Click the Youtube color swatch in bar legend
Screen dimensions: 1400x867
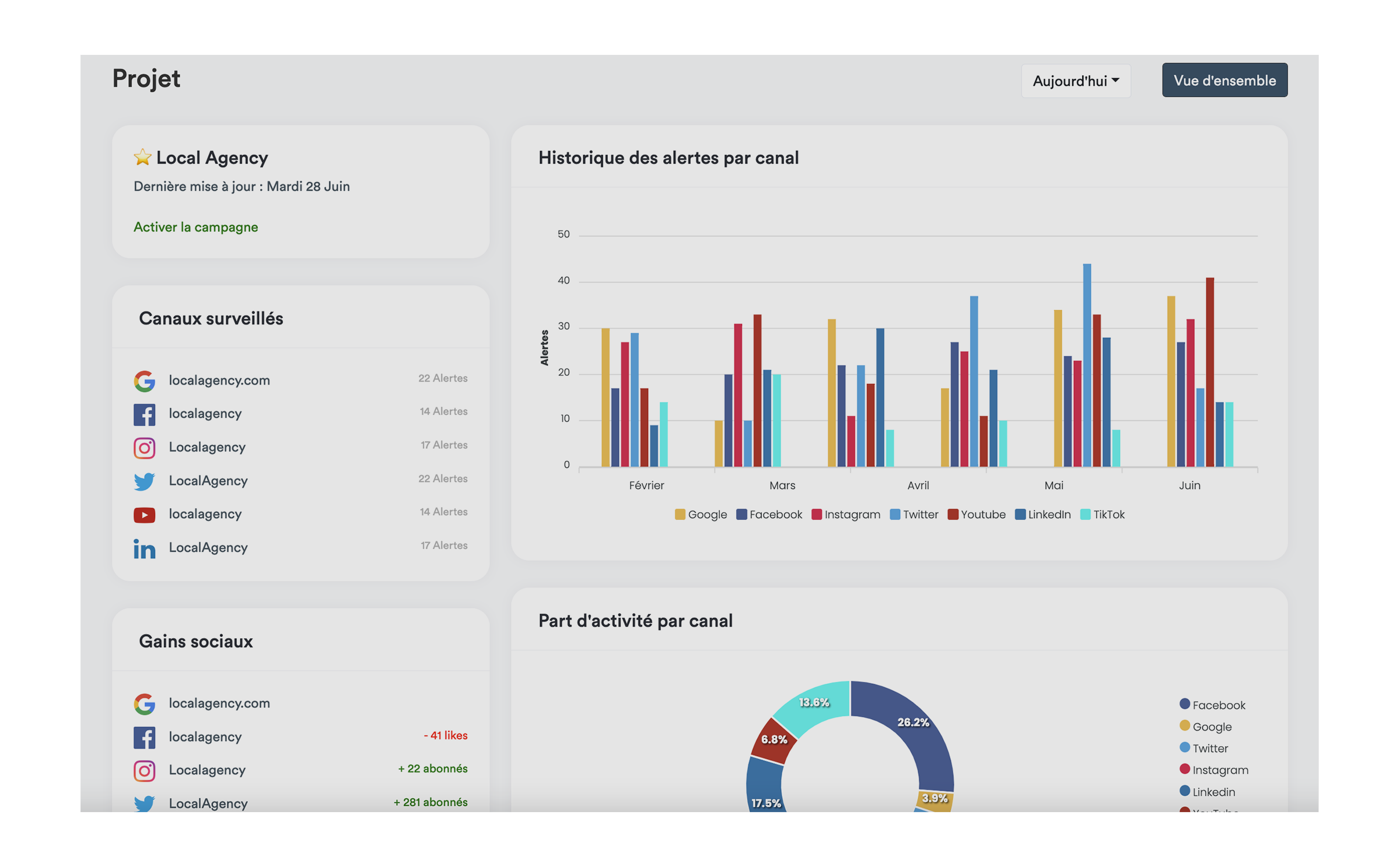click(x=953, y=515)
